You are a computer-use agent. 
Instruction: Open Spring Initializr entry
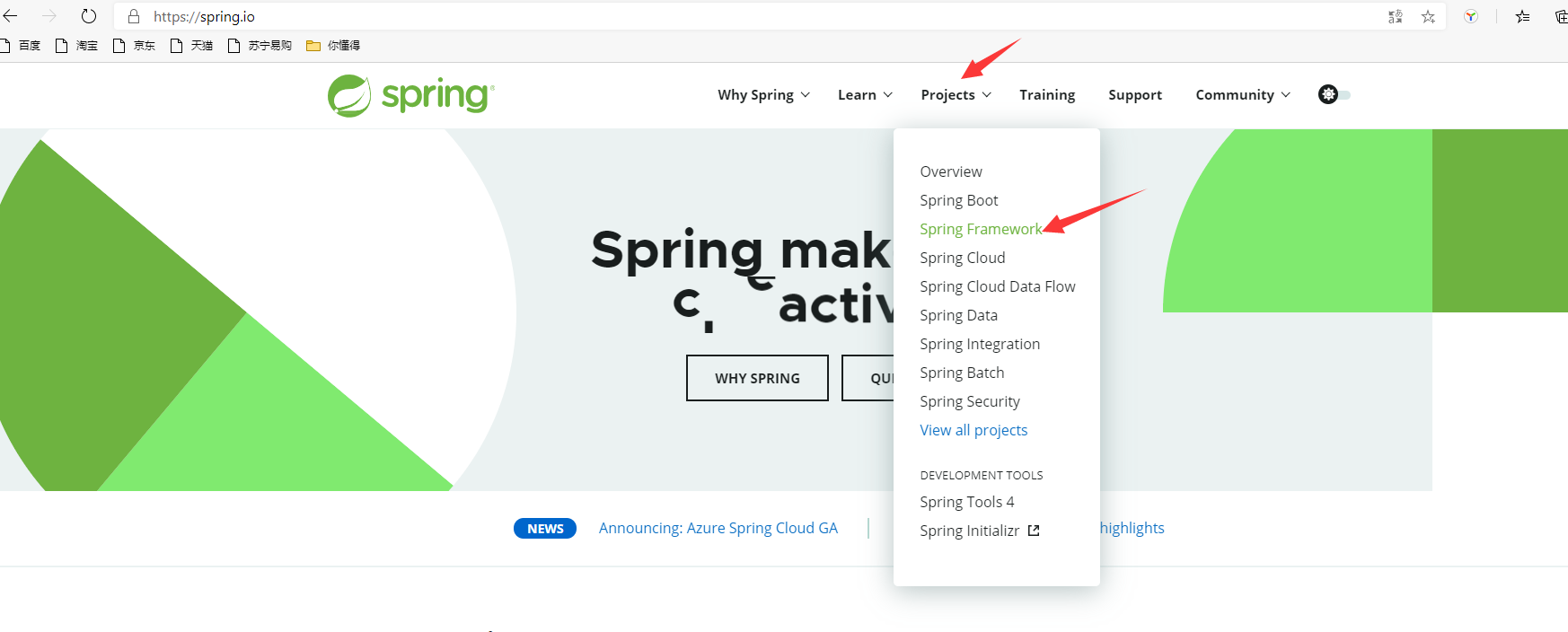point(970,531)
